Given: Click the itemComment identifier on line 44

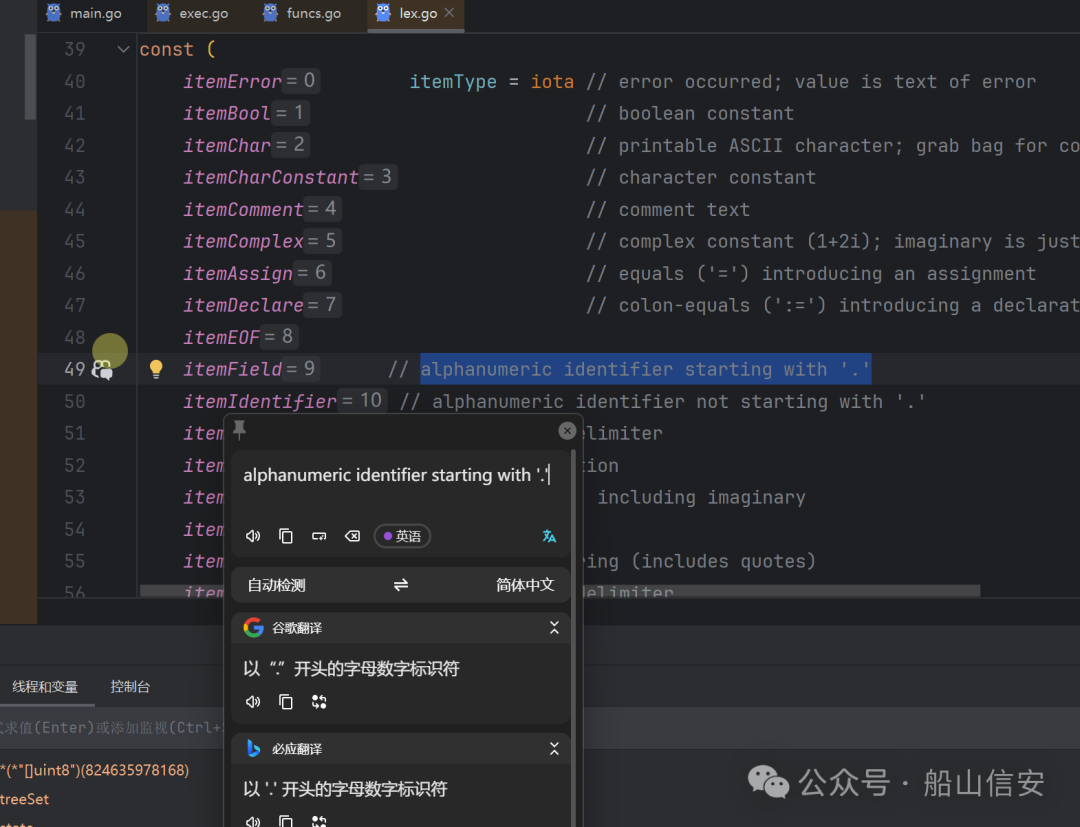Looking at the screenshot, I should click(x=243, y=210).
